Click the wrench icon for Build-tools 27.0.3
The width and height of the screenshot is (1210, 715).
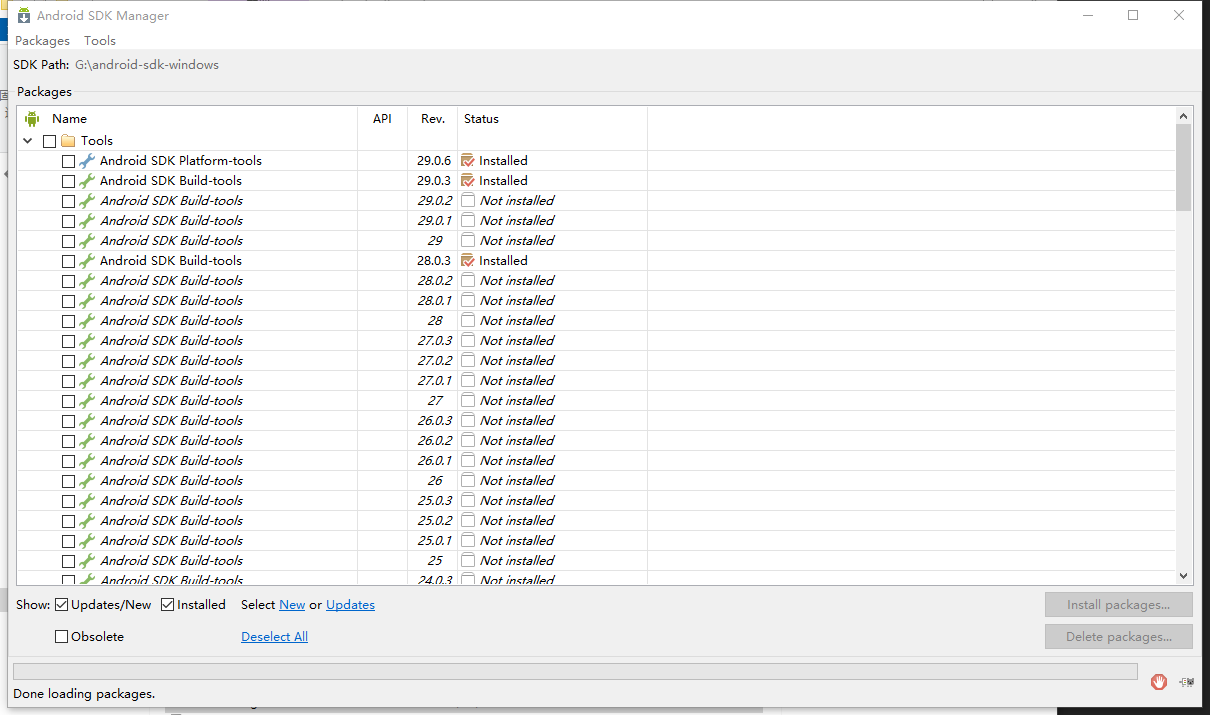coord(87,341)
